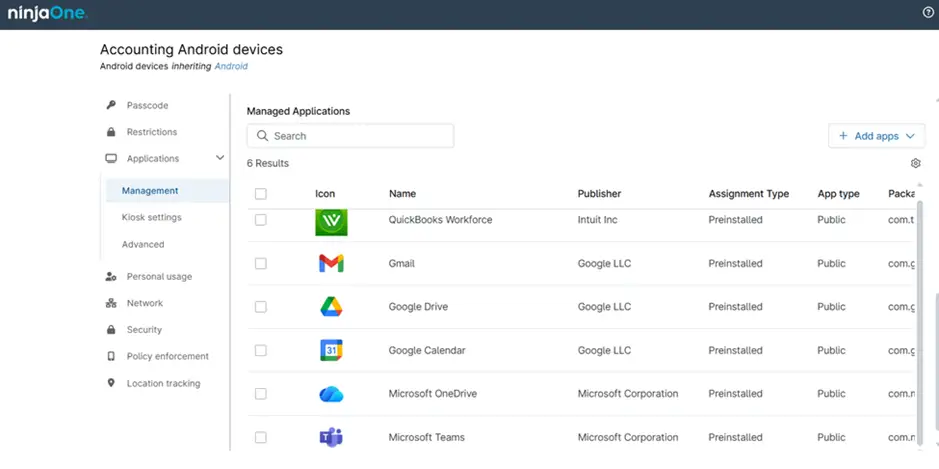Click the Location tracking pin icon

(111, 383)
